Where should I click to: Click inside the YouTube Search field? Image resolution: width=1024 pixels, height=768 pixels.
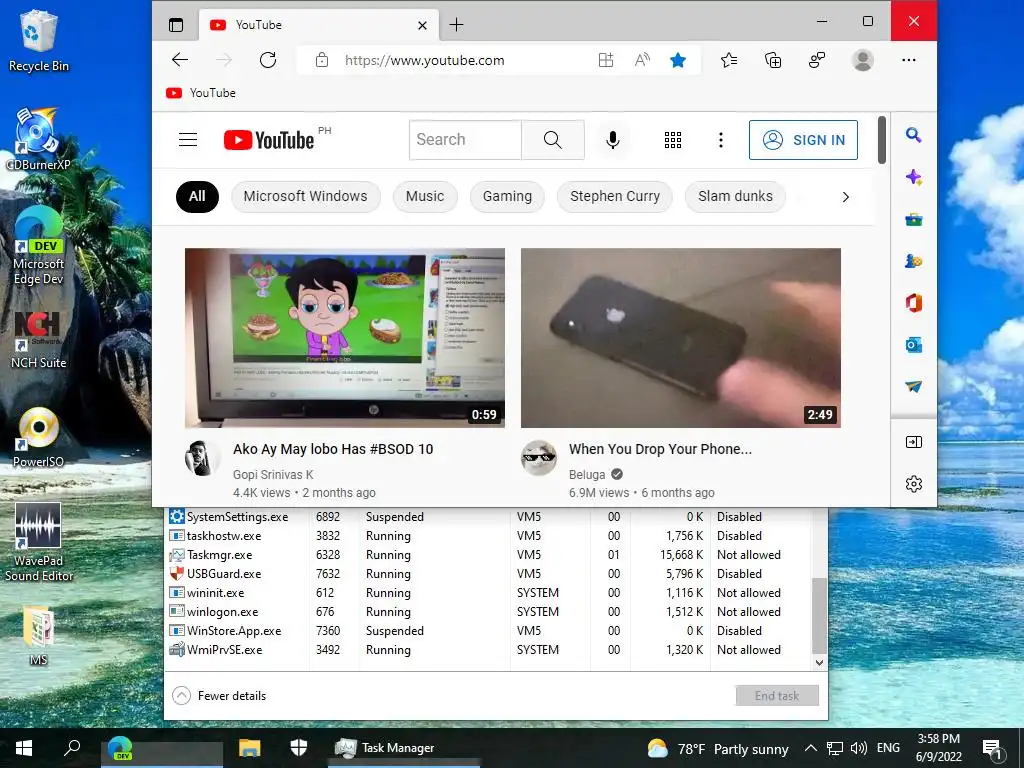click(466, 140)
